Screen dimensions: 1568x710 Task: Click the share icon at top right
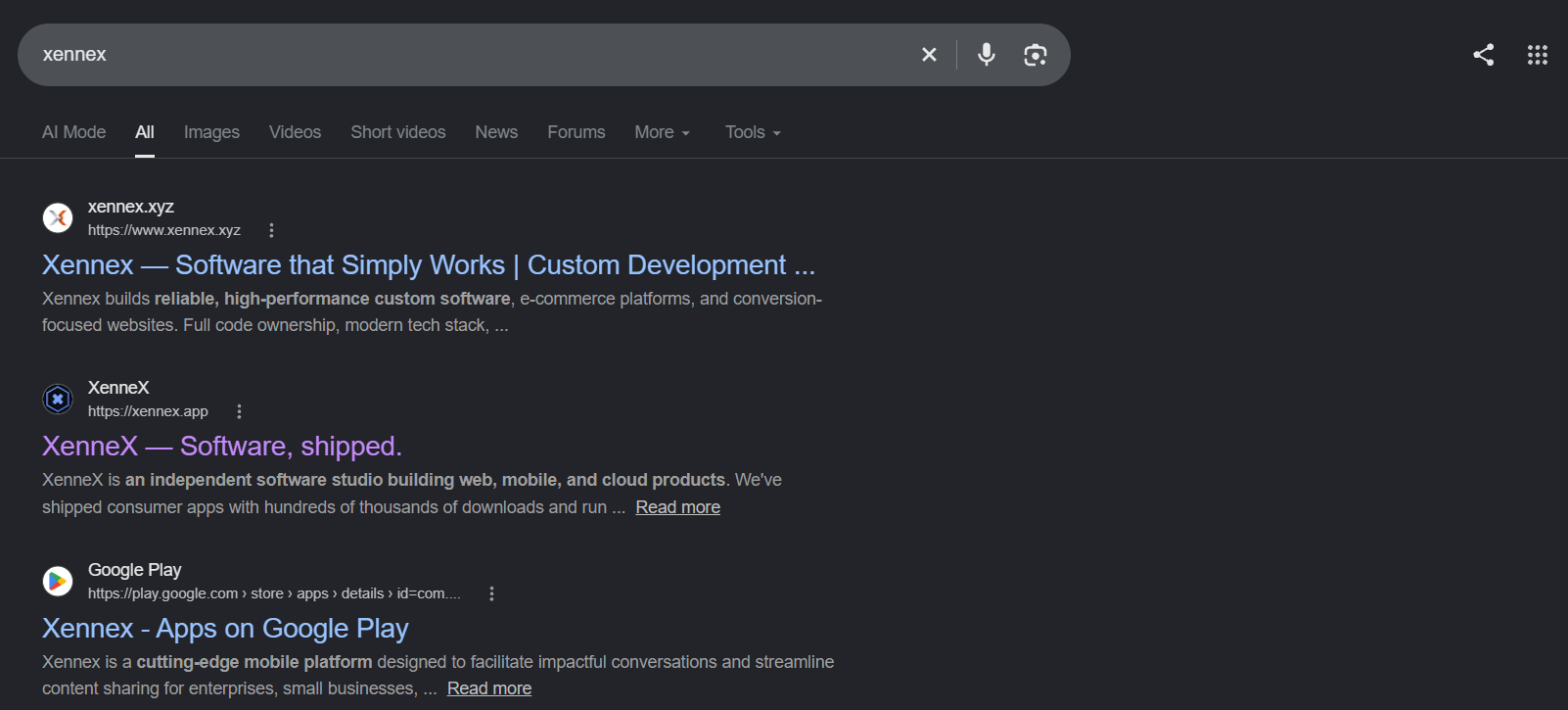click(1484, 55)
